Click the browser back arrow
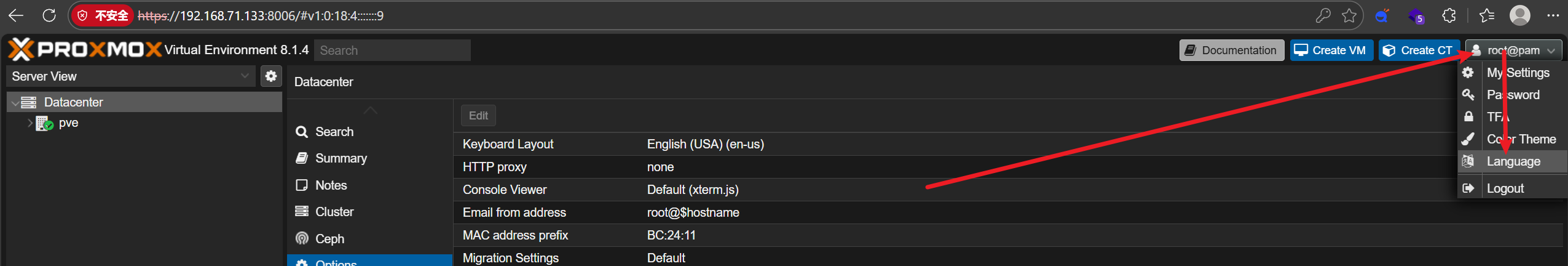The height and width of the screenshot is (266, 1568). pos(16,15)
